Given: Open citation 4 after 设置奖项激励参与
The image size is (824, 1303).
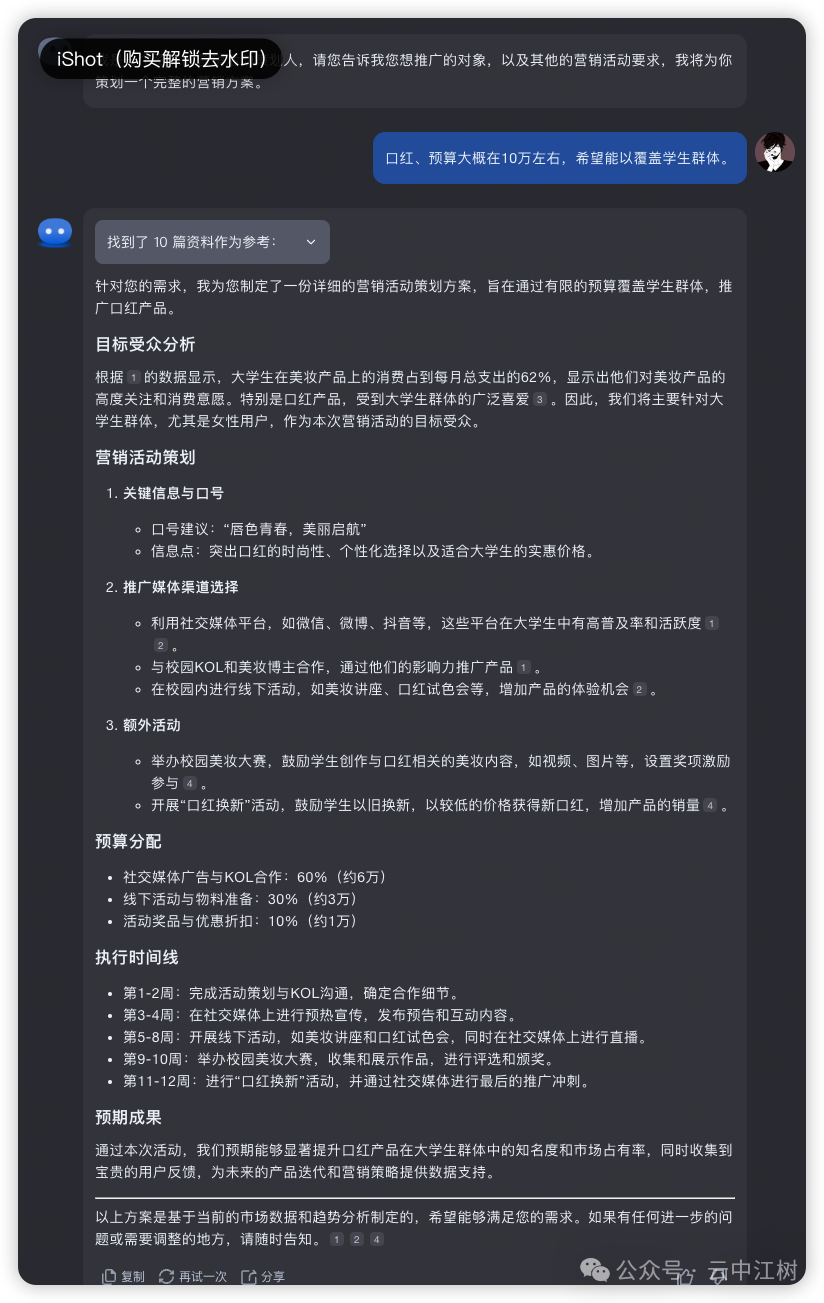Looking at the screenshot, I should [x=189, y=783].
